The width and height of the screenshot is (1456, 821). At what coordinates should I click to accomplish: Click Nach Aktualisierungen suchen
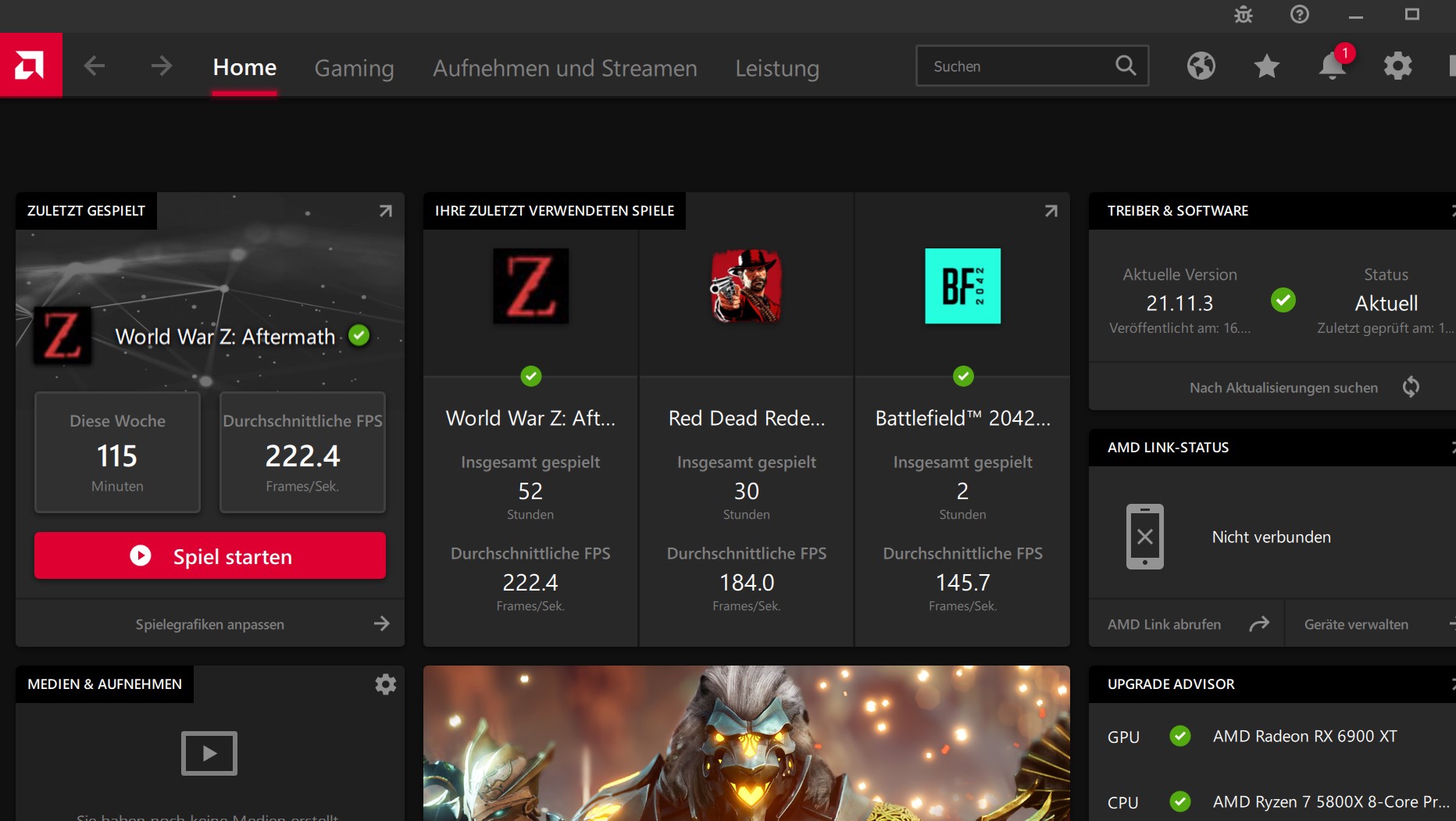[1283, 387]
